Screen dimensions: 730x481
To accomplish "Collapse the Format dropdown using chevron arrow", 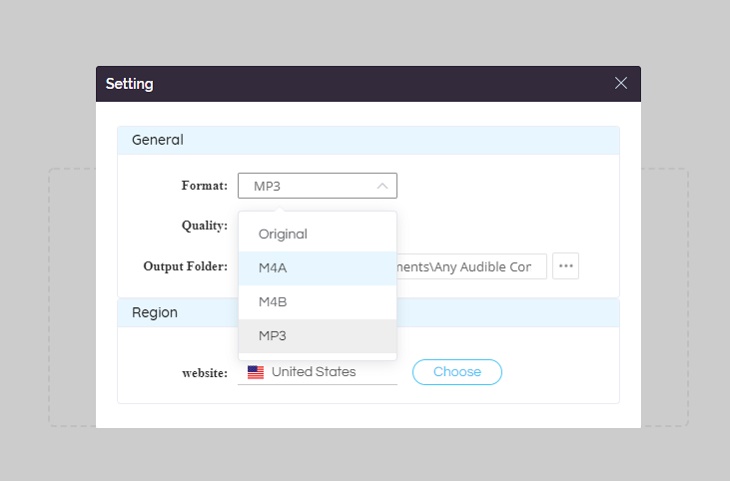I will (x=382, y=186).
